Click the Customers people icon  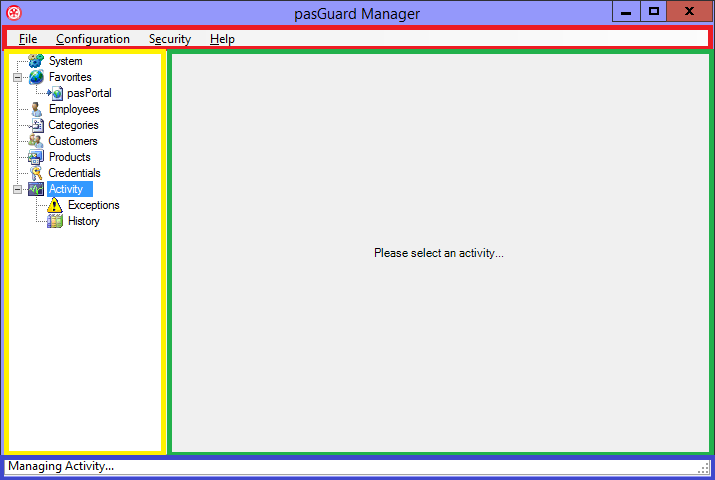point(36,141)
